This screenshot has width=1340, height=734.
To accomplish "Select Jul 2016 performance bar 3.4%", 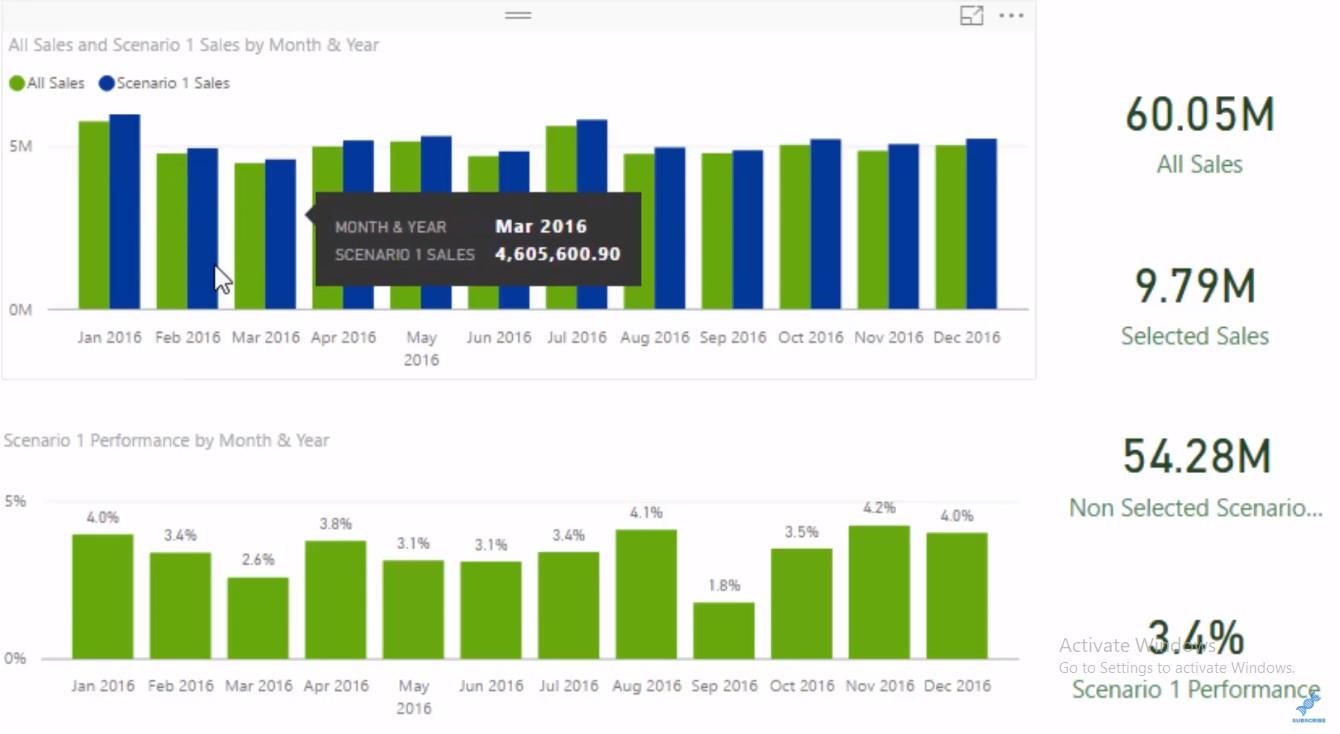I will click(x=569, y=605).
